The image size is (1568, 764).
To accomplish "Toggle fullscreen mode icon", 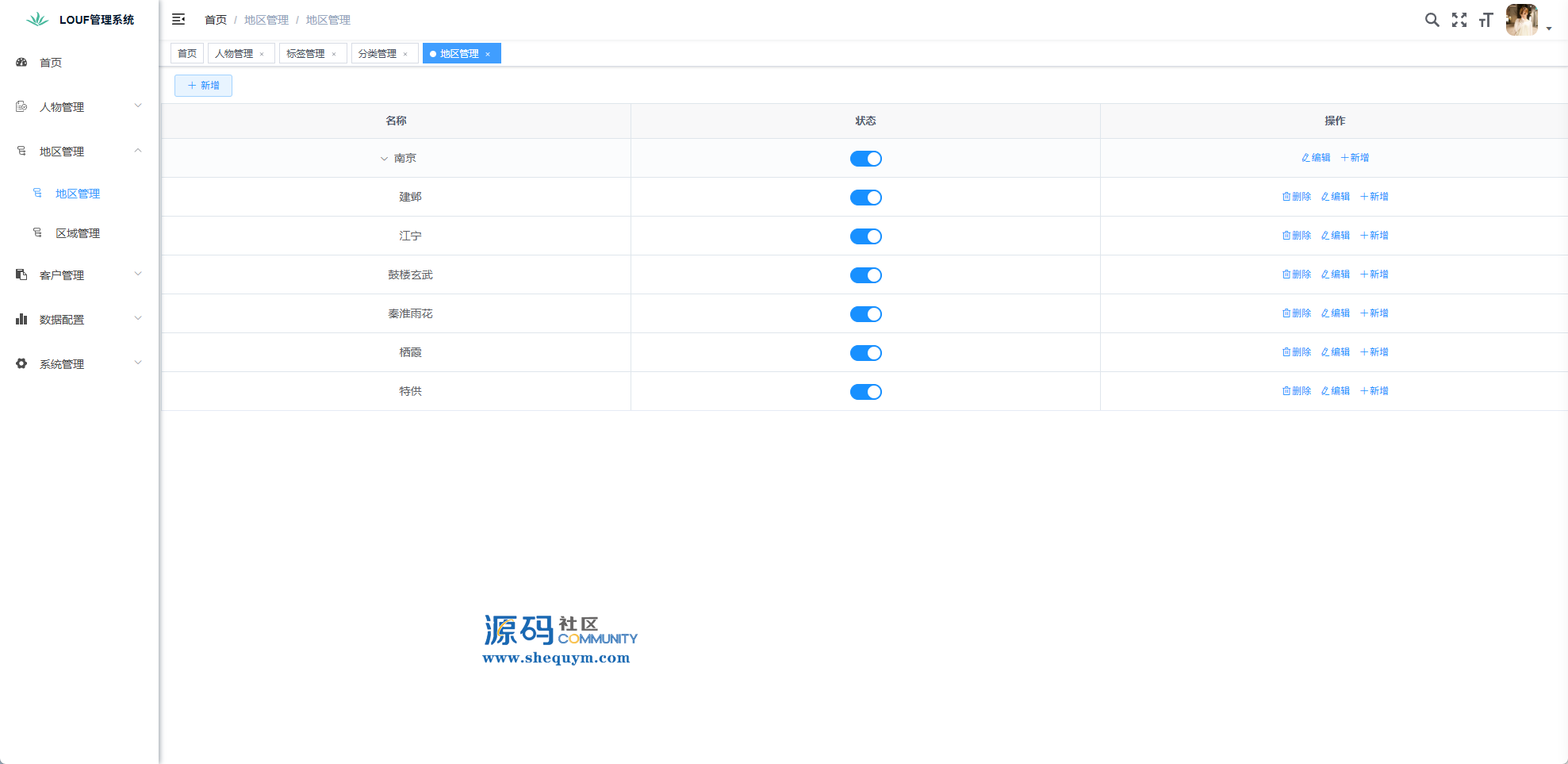I will (x=1459, y=20).
